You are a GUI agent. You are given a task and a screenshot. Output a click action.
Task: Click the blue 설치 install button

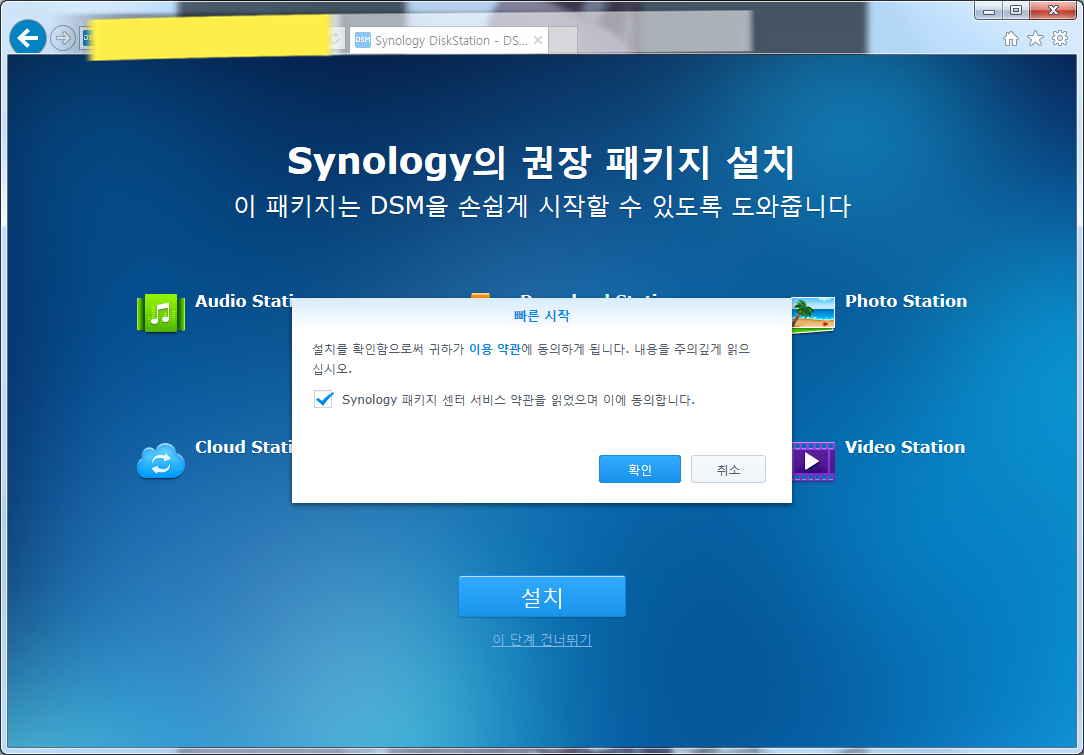coord(541,595)
